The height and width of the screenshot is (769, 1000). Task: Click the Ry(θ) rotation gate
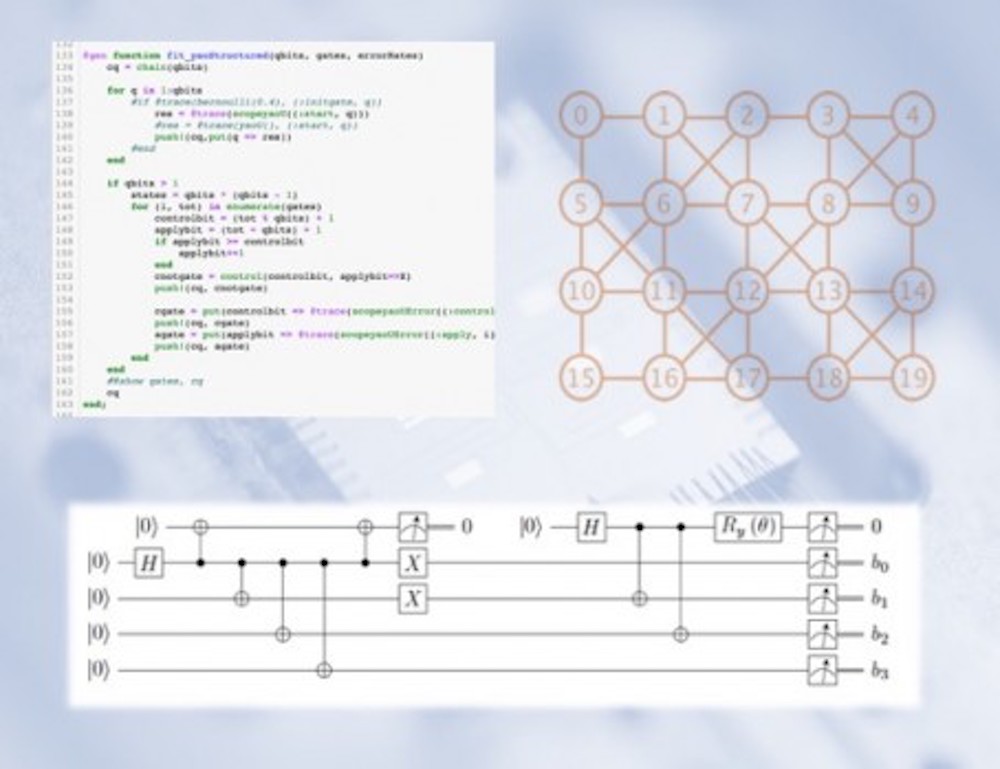[747, 525]
